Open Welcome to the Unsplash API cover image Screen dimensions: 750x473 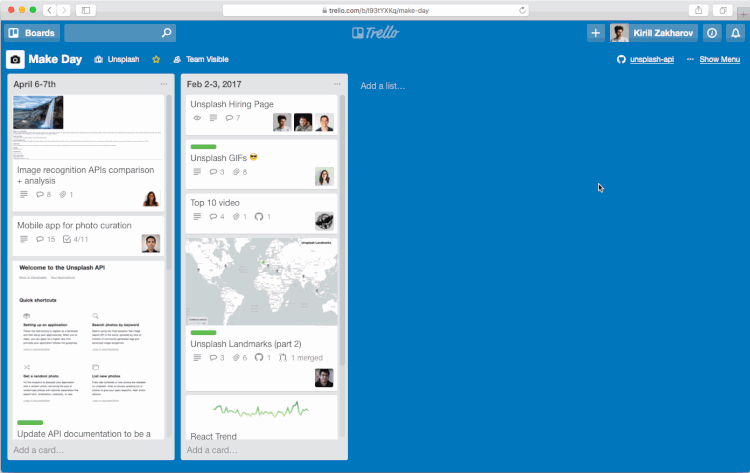point(88,337)
